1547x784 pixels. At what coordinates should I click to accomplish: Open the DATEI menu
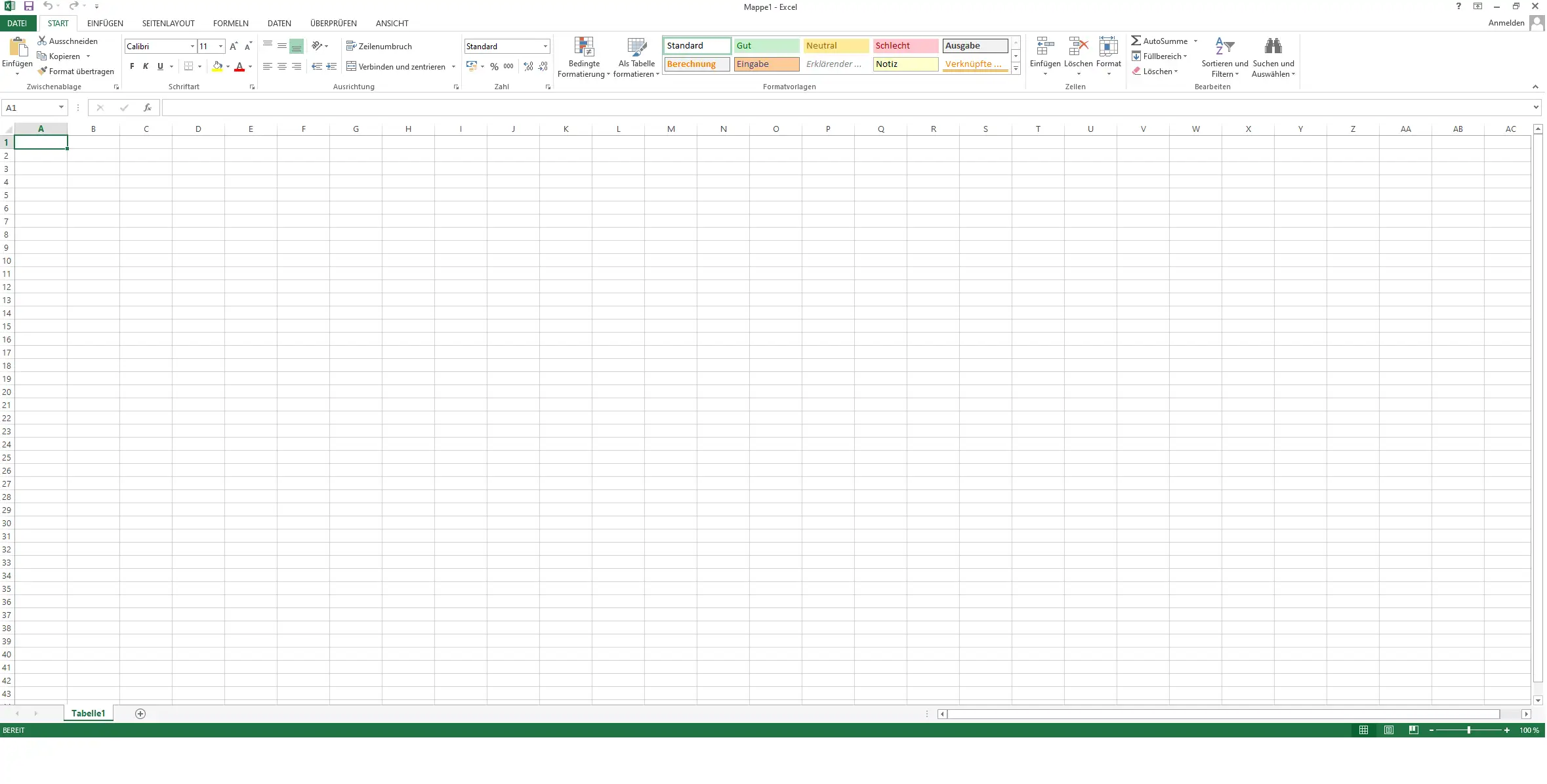[x=17, y=23]
